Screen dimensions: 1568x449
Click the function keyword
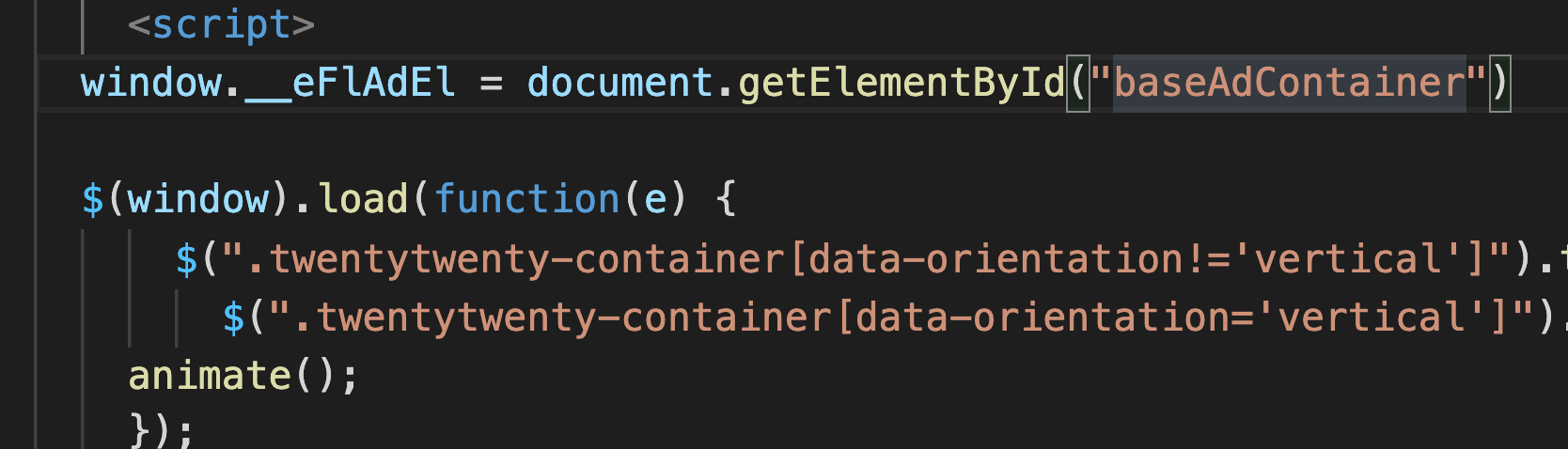tap(526, 199)
